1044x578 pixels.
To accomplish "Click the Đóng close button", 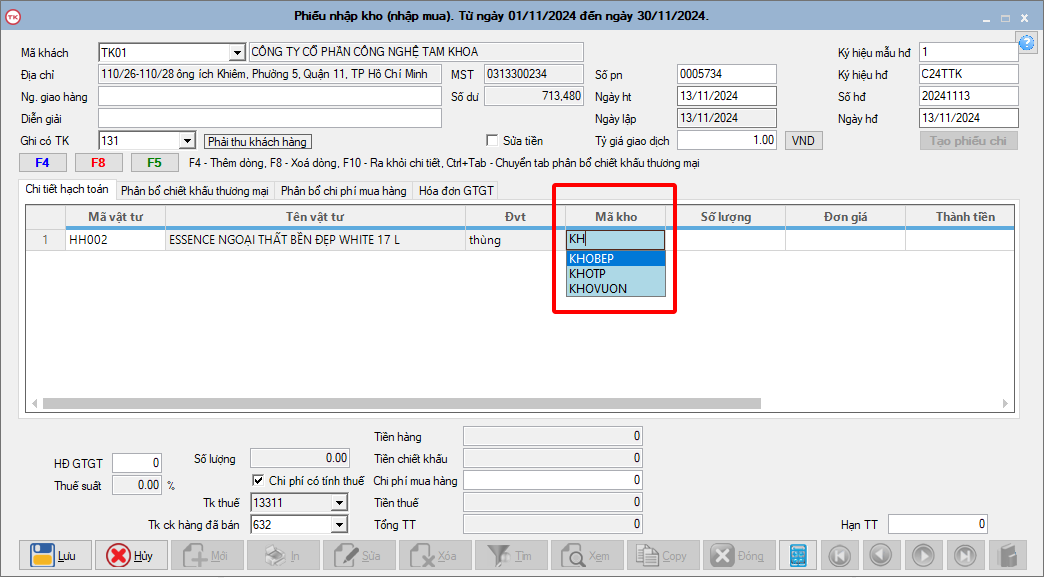I will pos(738,555).
